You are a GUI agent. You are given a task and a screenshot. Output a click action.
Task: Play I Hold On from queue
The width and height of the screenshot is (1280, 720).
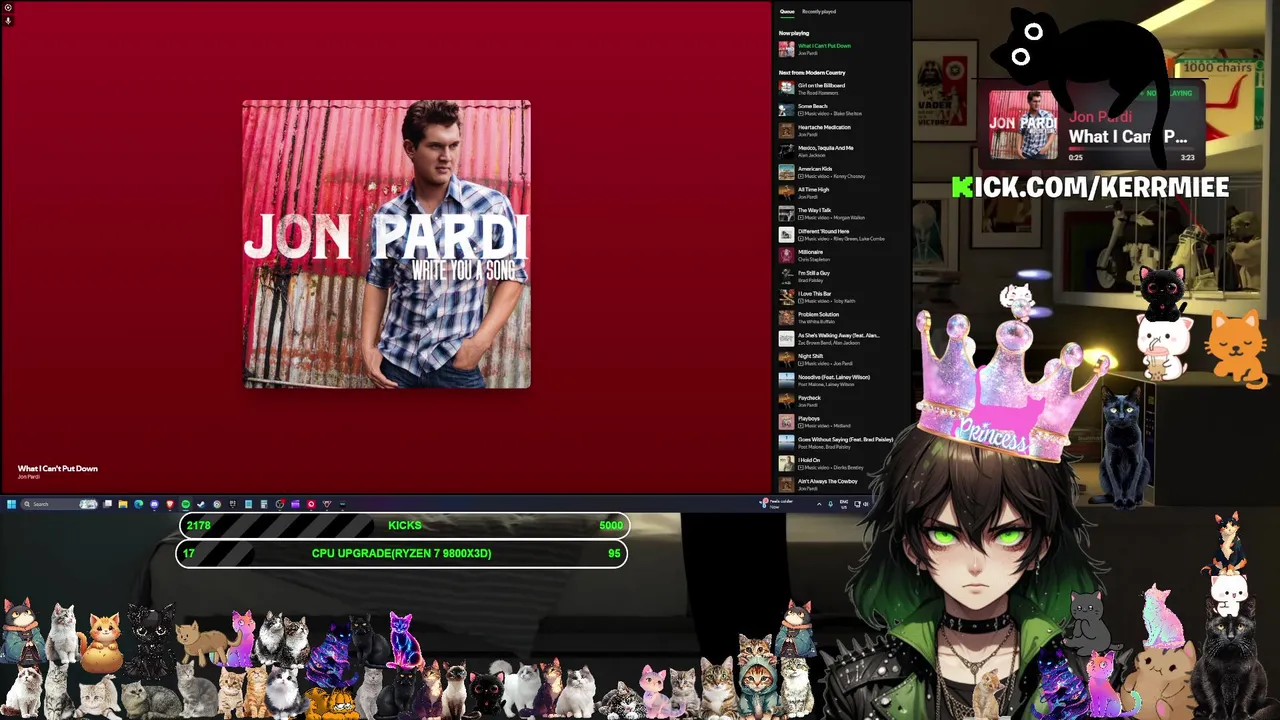pos(840,464)
